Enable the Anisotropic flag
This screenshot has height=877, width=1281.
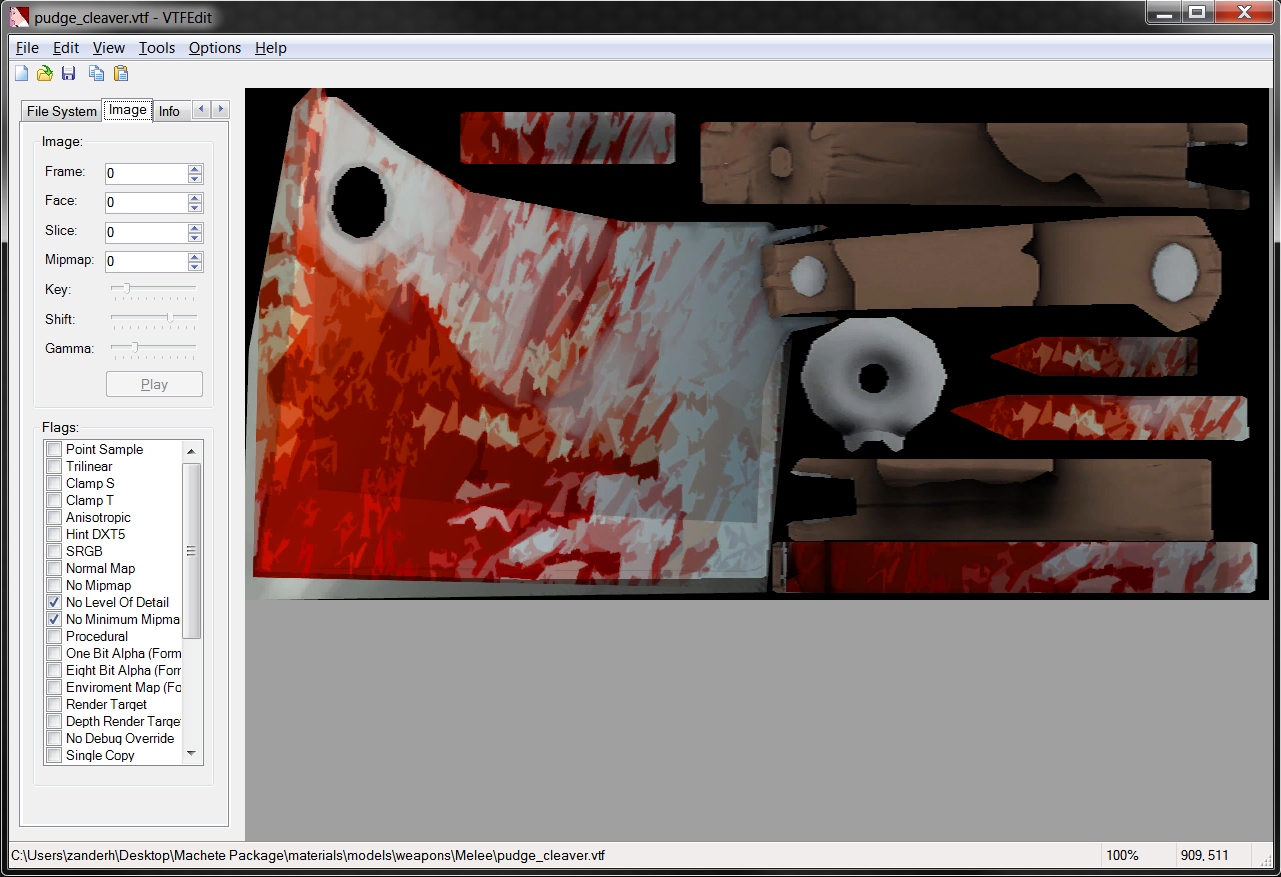pyautogui.click(x=54, y=518)
